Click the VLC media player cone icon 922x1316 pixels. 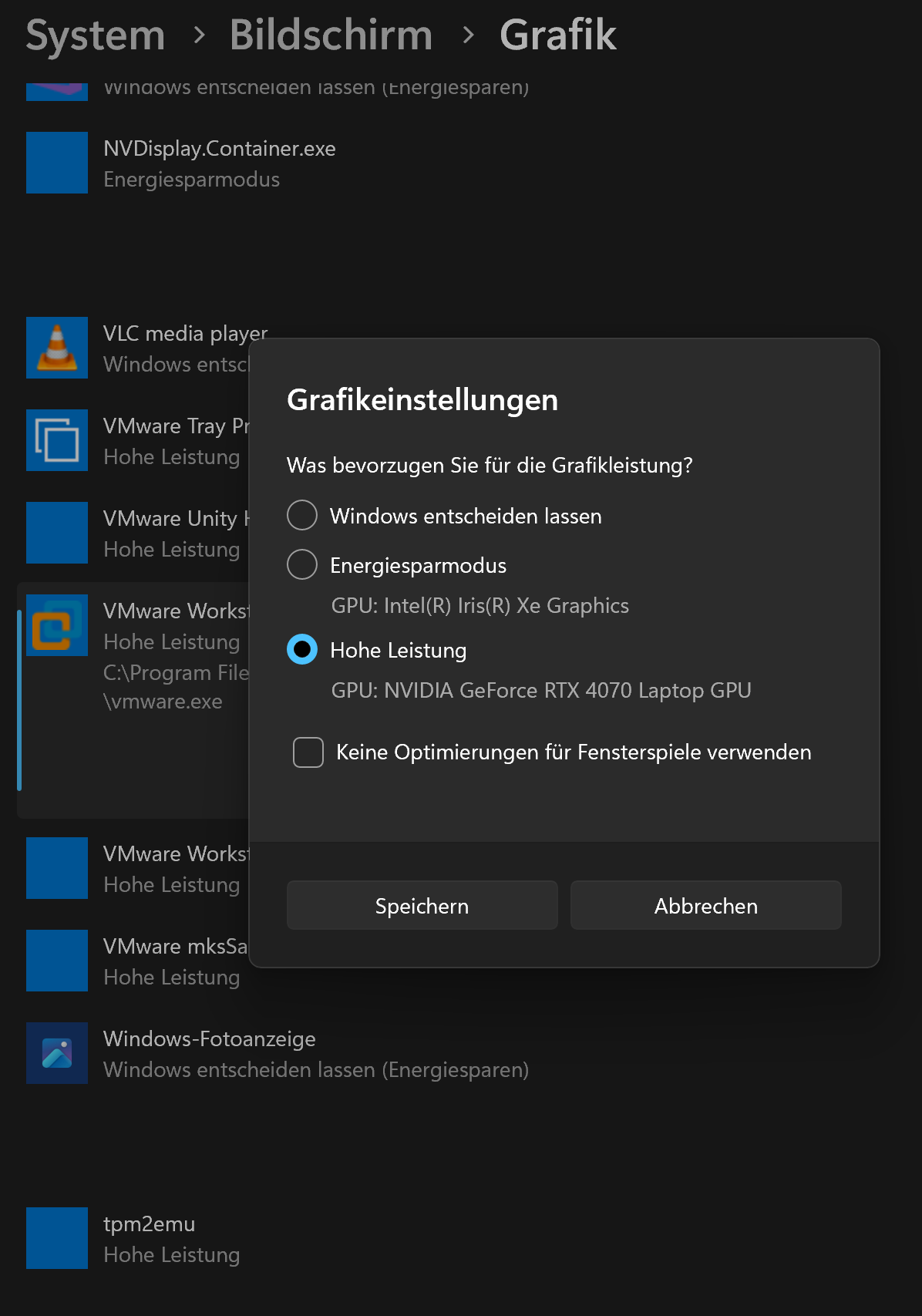pyautogui.click(x=57, y=348)
